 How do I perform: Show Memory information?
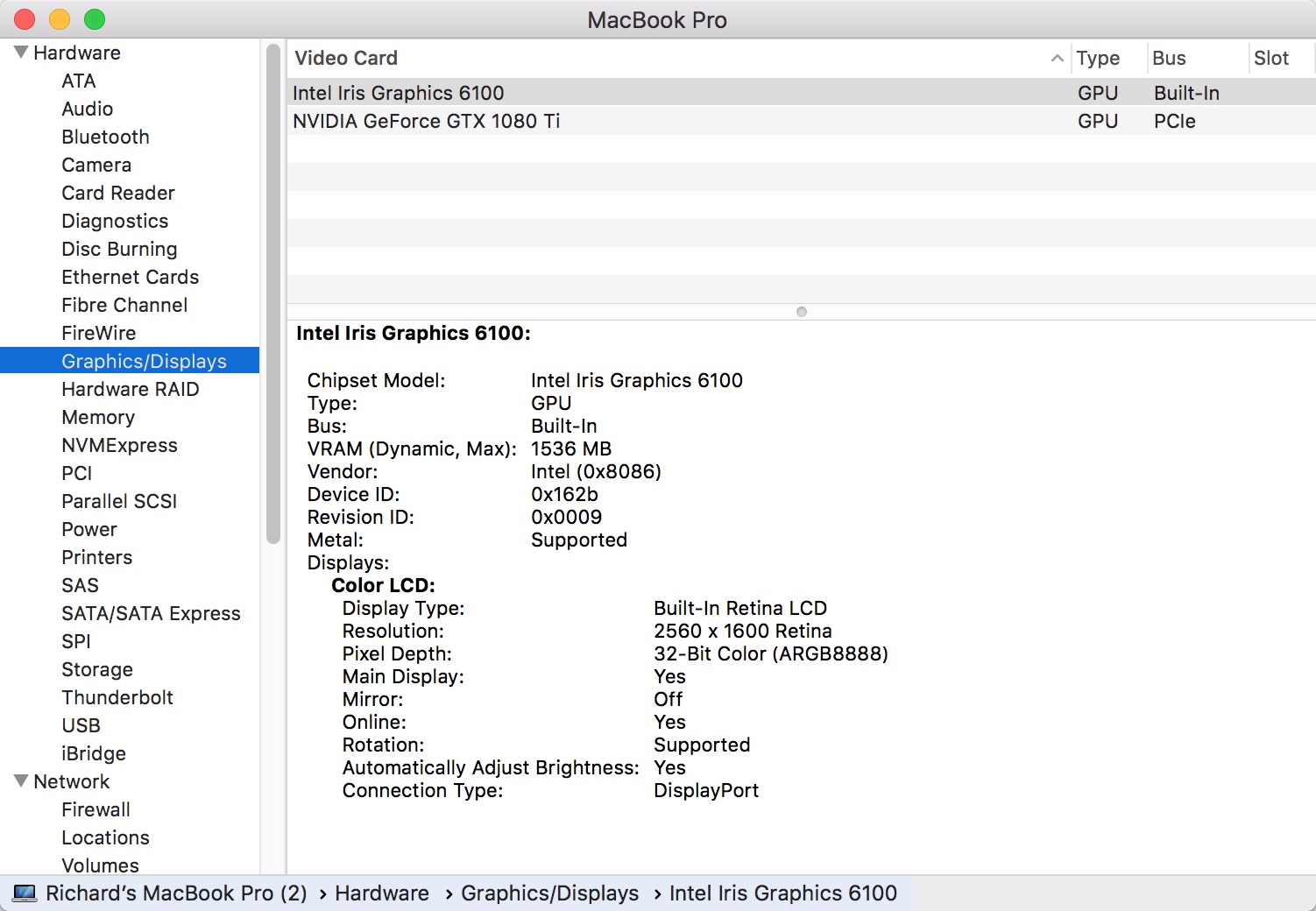coord(98,417)
